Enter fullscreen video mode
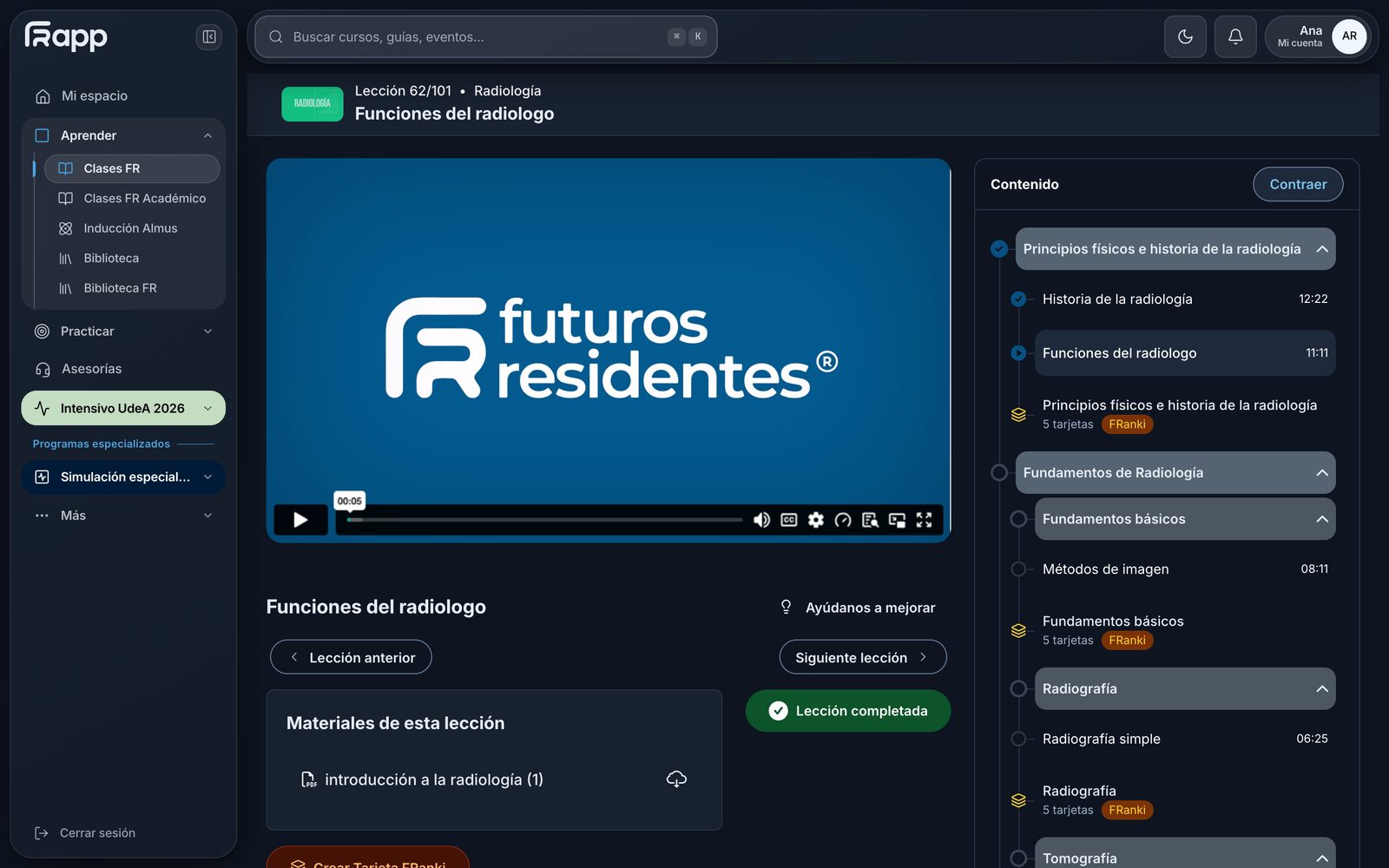Screen dimensions: 1389x868 point(924,520)
